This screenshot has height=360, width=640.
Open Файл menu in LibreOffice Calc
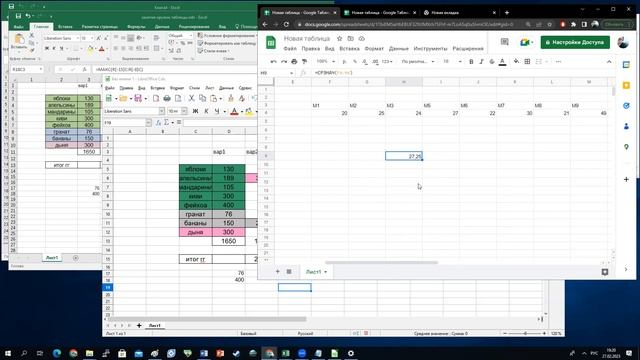(110, 88)
